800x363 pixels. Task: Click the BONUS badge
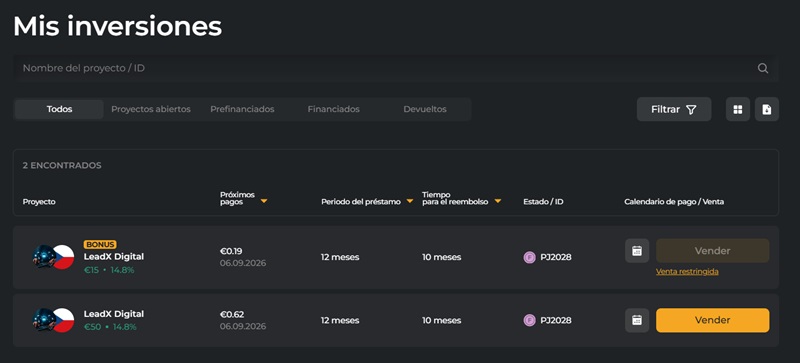click(100, 245)
